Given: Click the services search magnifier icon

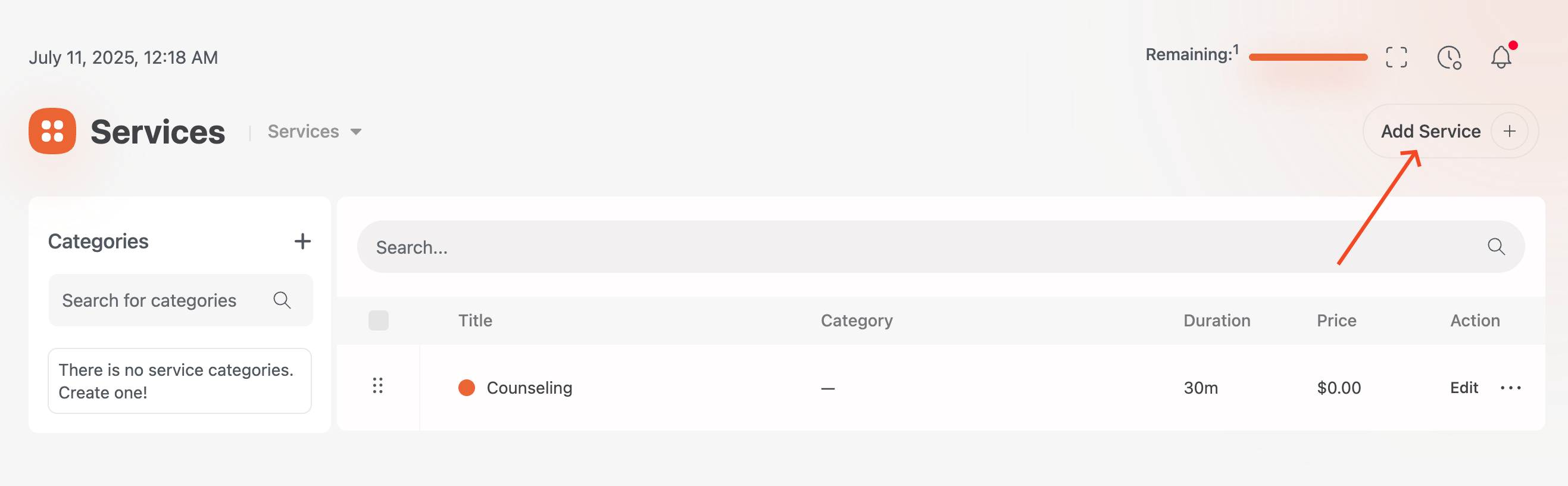Looking at the screenshot, I should [x=1496, y=247].
